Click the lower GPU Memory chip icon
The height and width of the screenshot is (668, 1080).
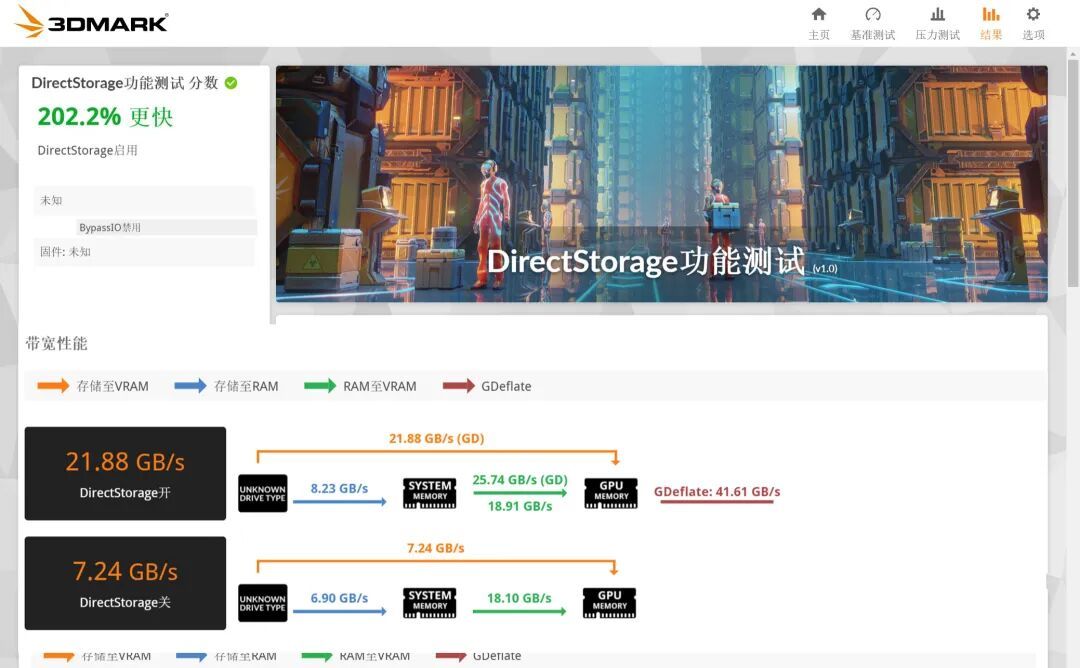[609, 603]
